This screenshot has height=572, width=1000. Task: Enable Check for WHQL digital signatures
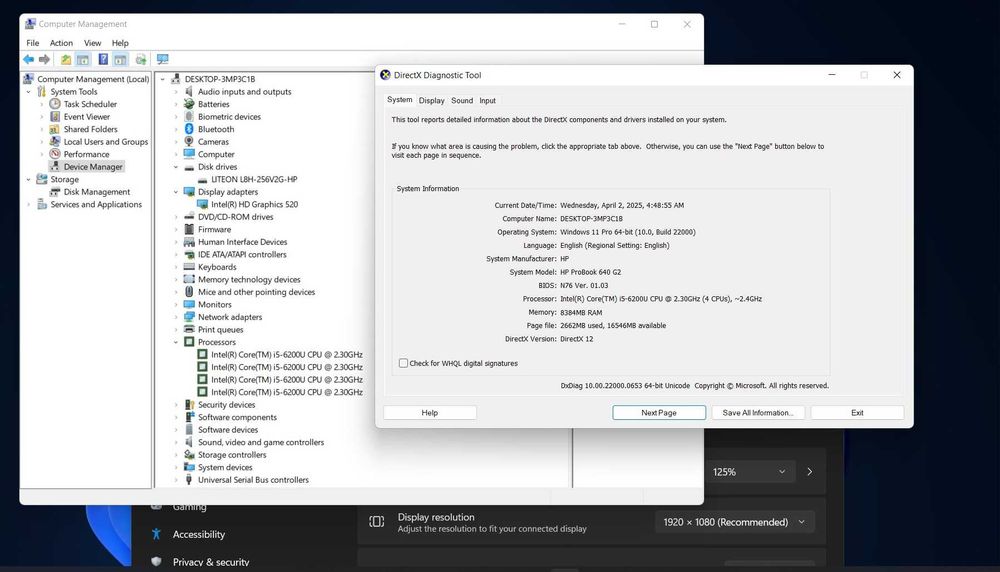tap(403, 363)
